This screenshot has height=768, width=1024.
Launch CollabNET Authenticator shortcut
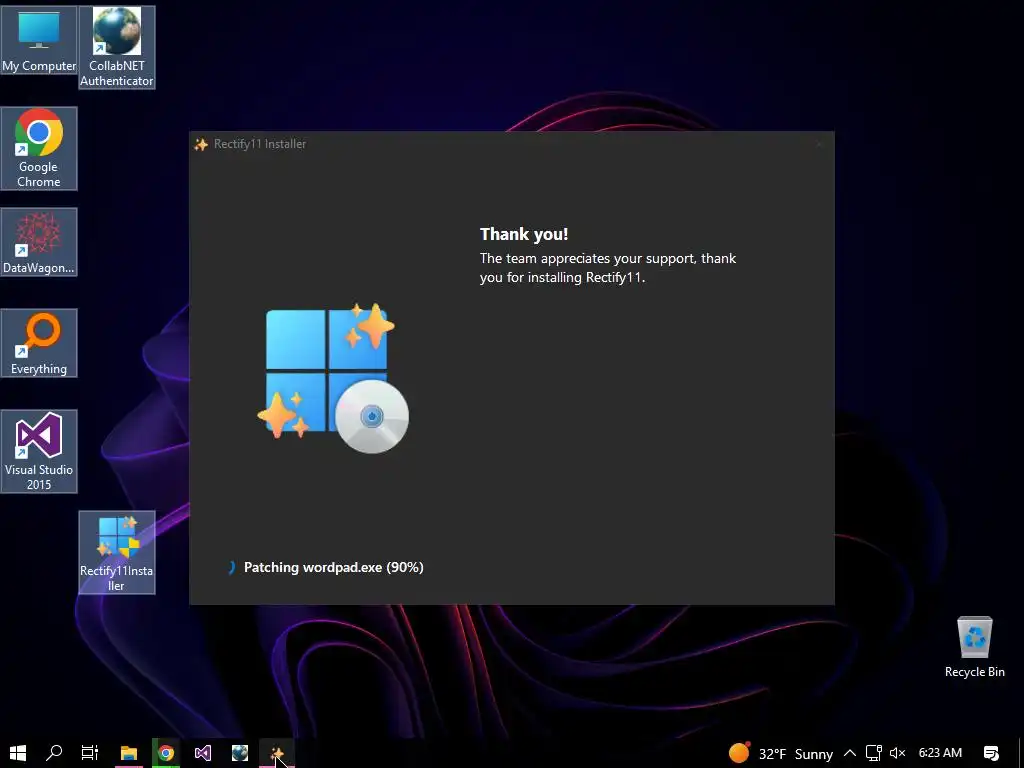[x=117, y=47]
